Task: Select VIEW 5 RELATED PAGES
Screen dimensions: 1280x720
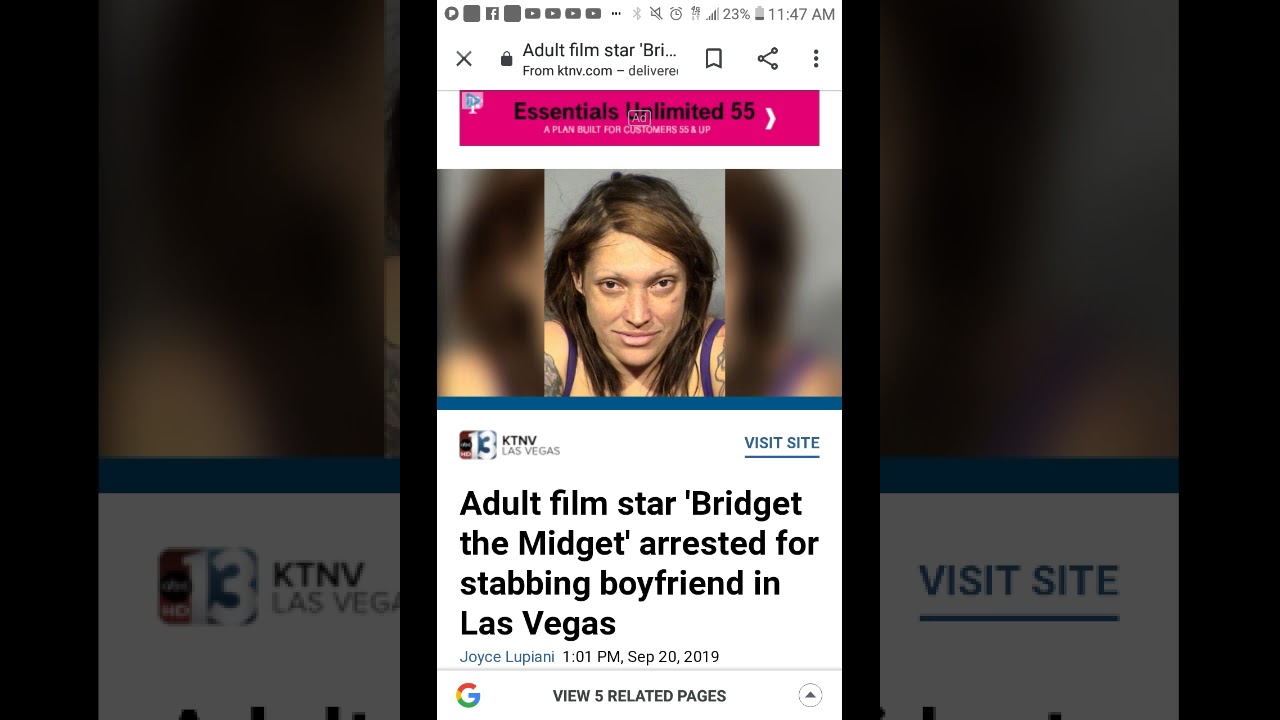Action: (x=639, y=696)
